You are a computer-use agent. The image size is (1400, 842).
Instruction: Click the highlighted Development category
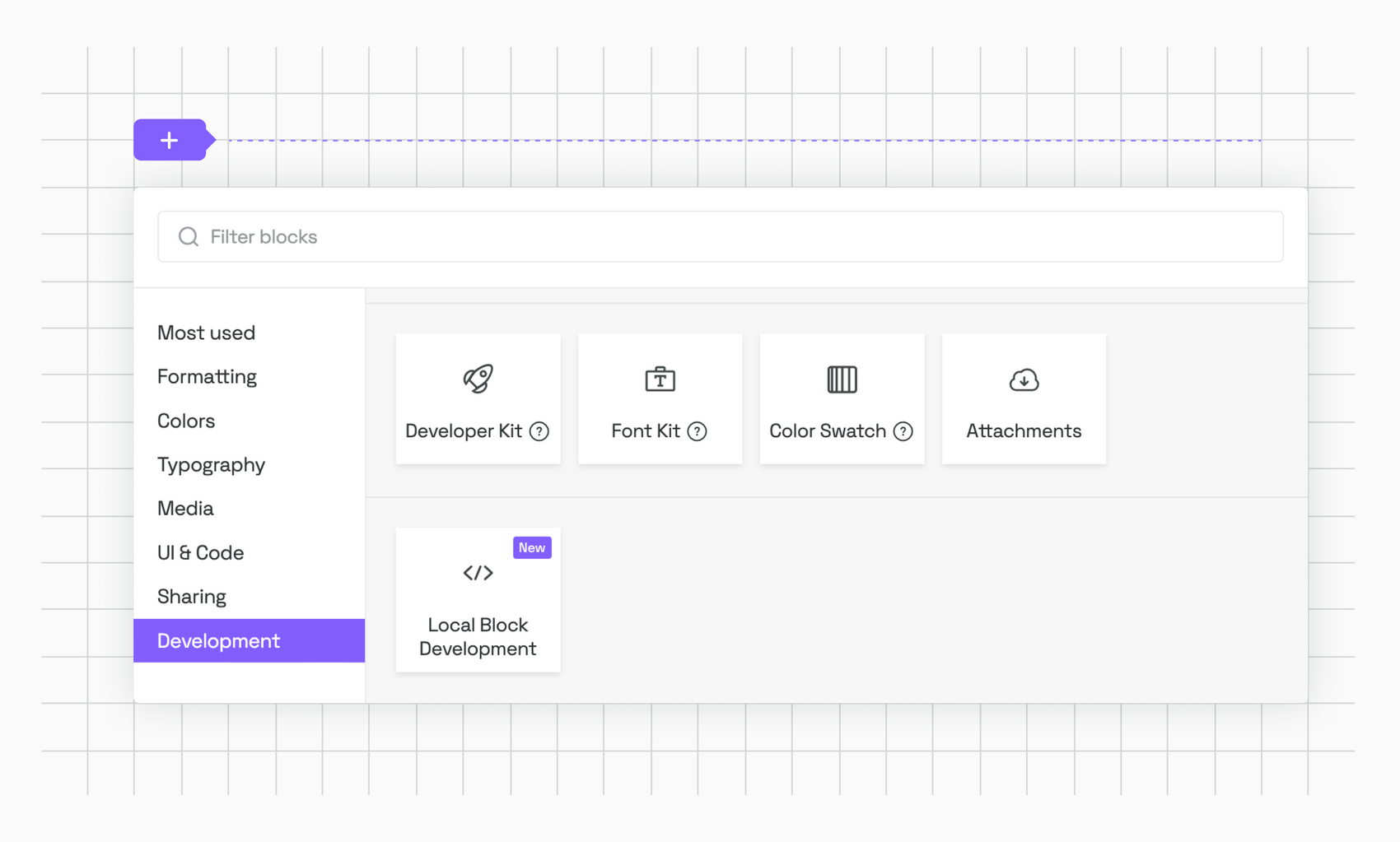(x=218, y=640)
